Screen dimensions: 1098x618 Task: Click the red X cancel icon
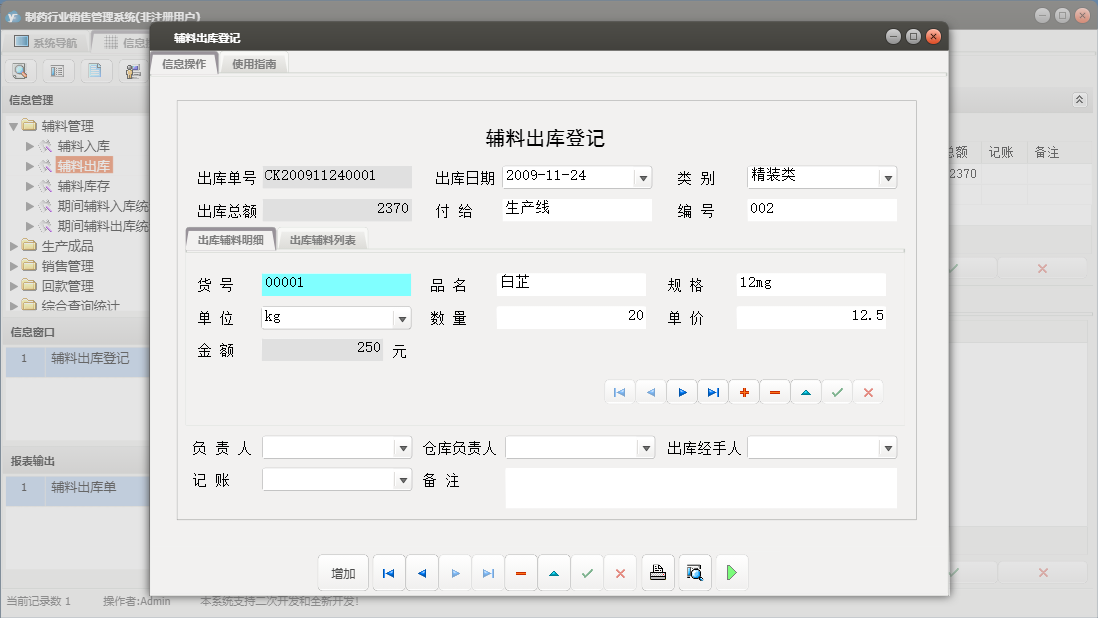[868, 392]
